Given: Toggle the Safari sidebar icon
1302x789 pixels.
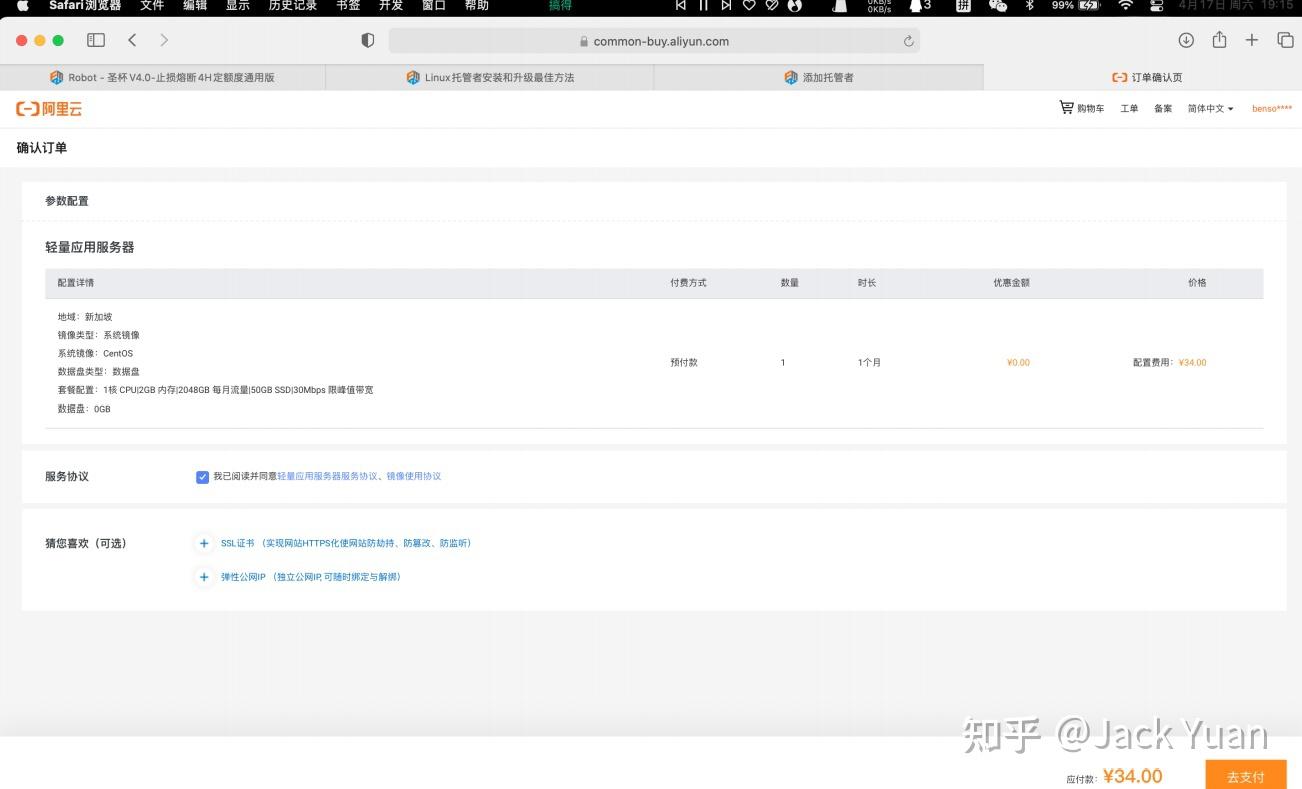Looking at the screenshot, I should tap(96, 40).
